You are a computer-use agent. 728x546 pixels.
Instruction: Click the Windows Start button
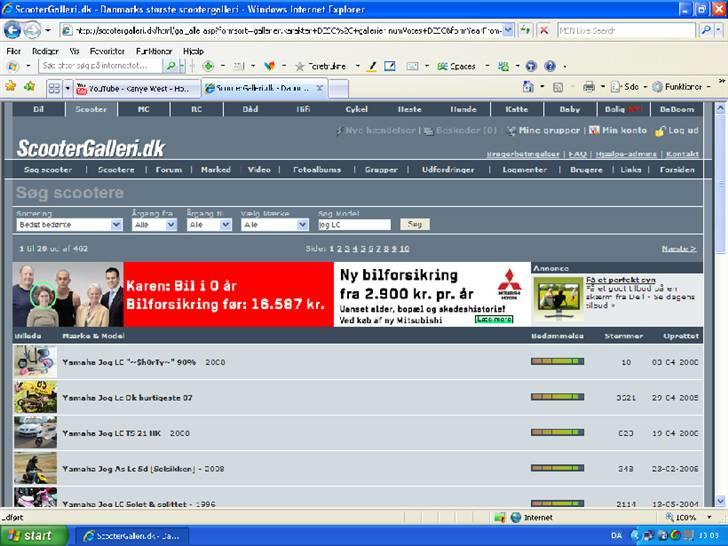point(30,535)
